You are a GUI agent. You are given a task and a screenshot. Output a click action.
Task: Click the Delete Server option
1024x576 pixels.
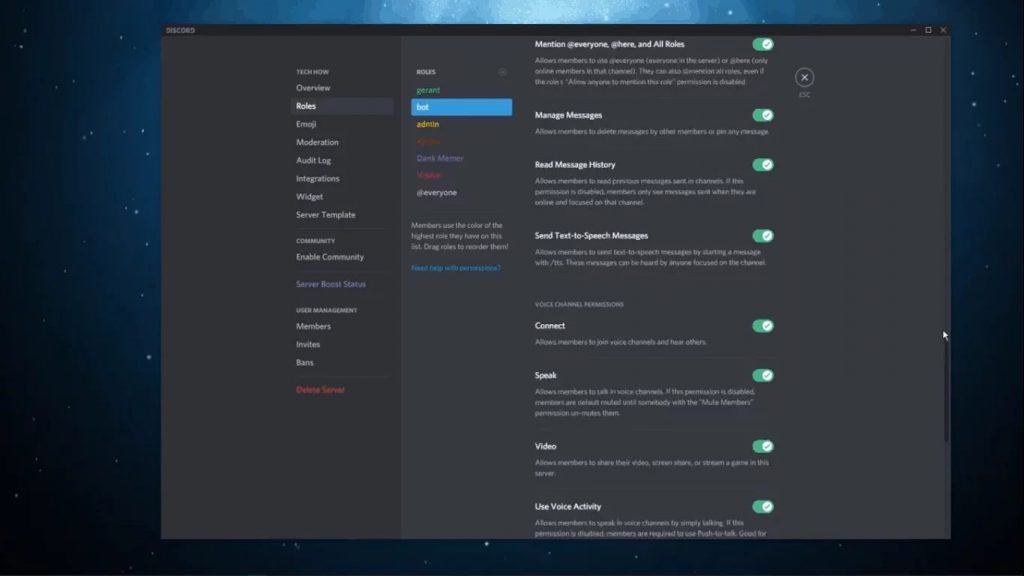(x=320, y=390)
